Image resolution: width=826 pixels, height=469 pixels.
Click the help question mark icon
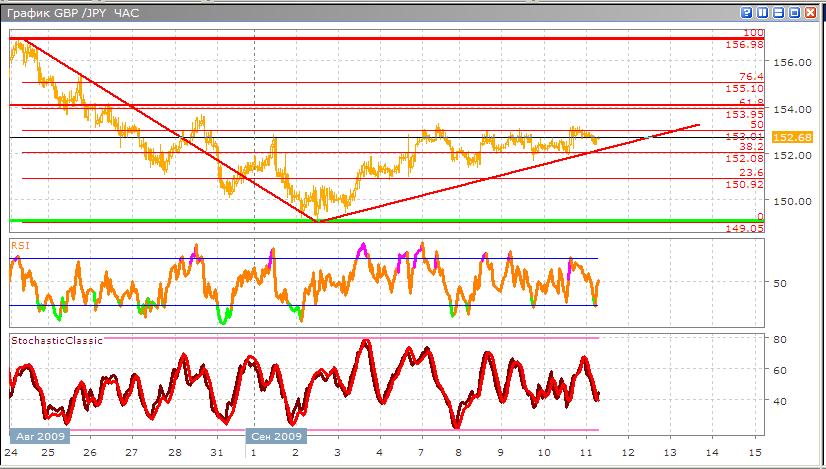[x=746, y=13]
